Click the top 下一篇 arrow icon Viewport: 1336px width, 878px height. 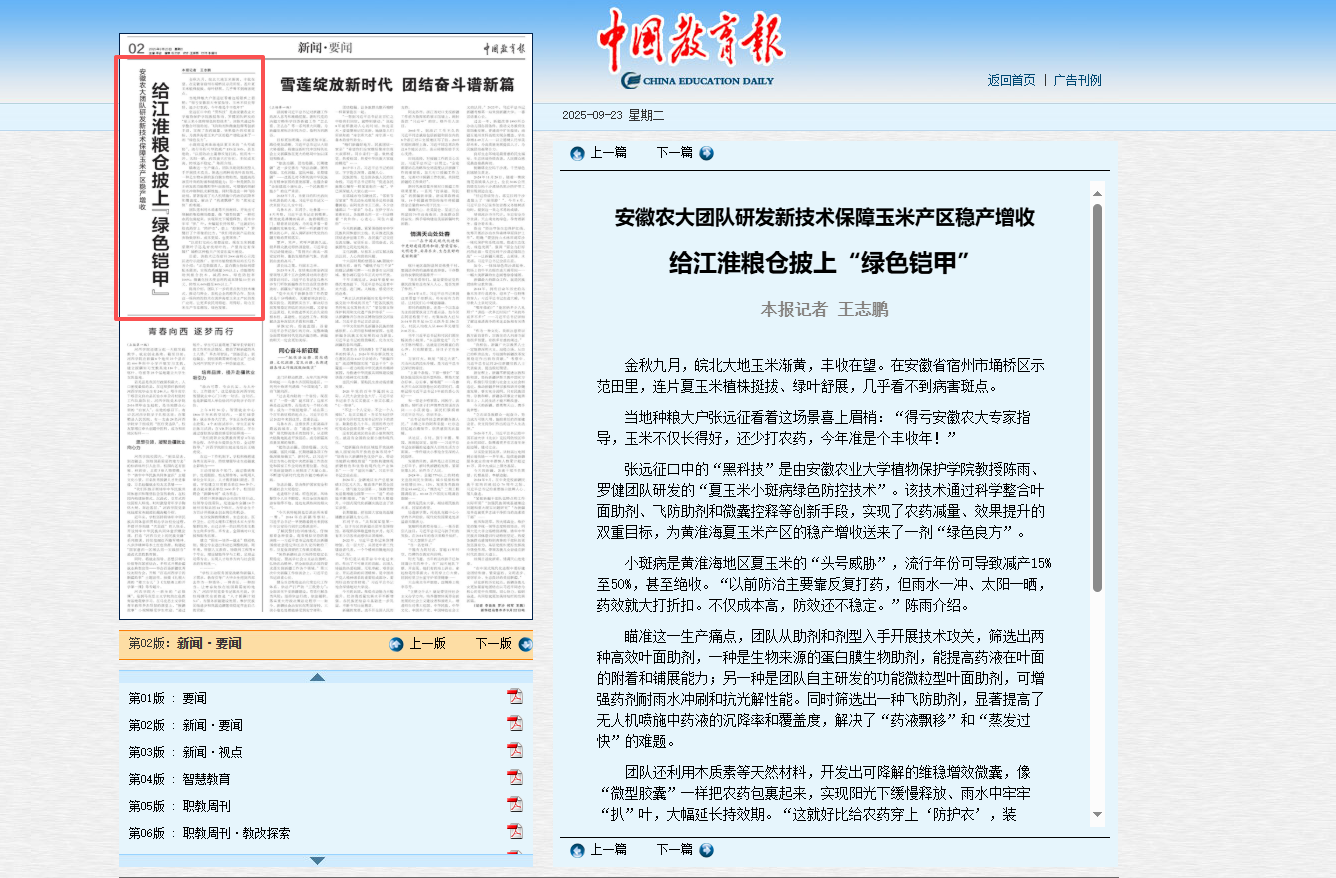706,153
